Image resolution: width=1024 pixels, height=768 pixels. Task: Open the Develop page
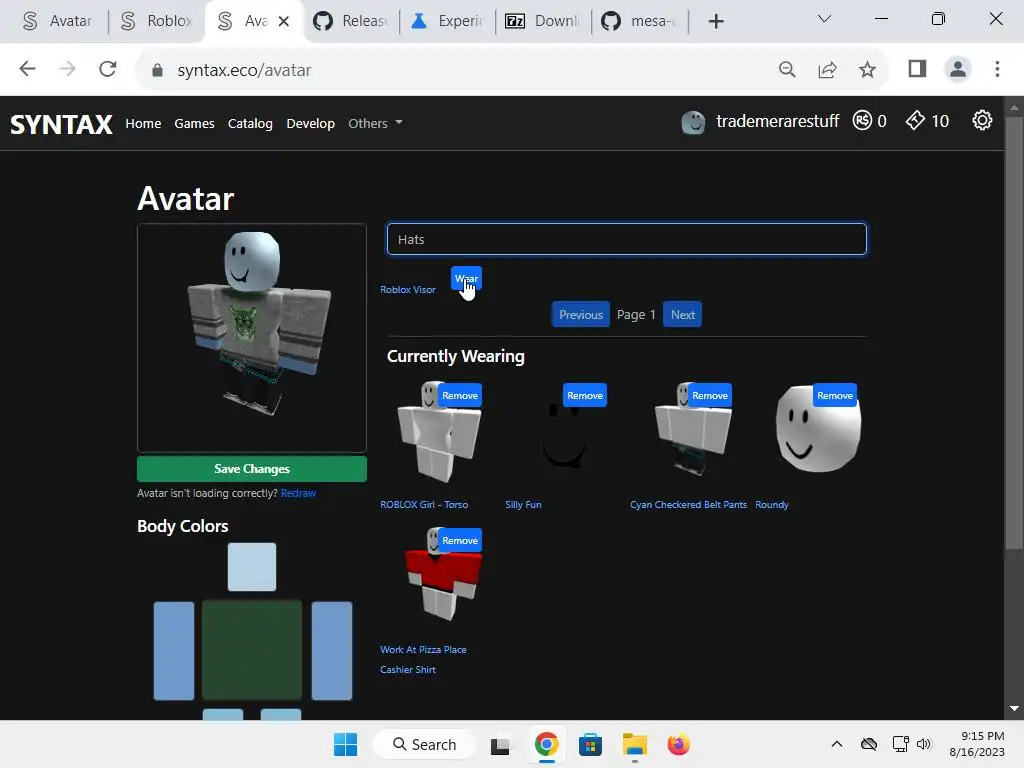310,123
